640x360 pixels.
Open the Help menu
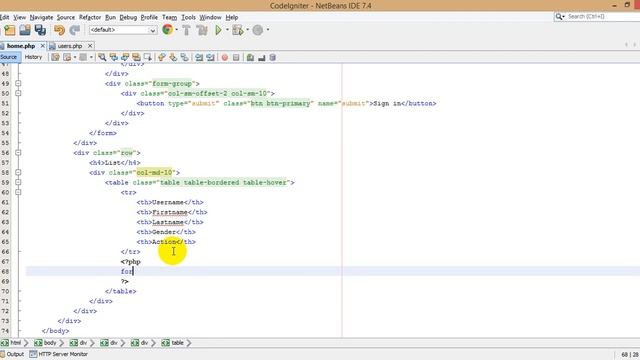232,17
